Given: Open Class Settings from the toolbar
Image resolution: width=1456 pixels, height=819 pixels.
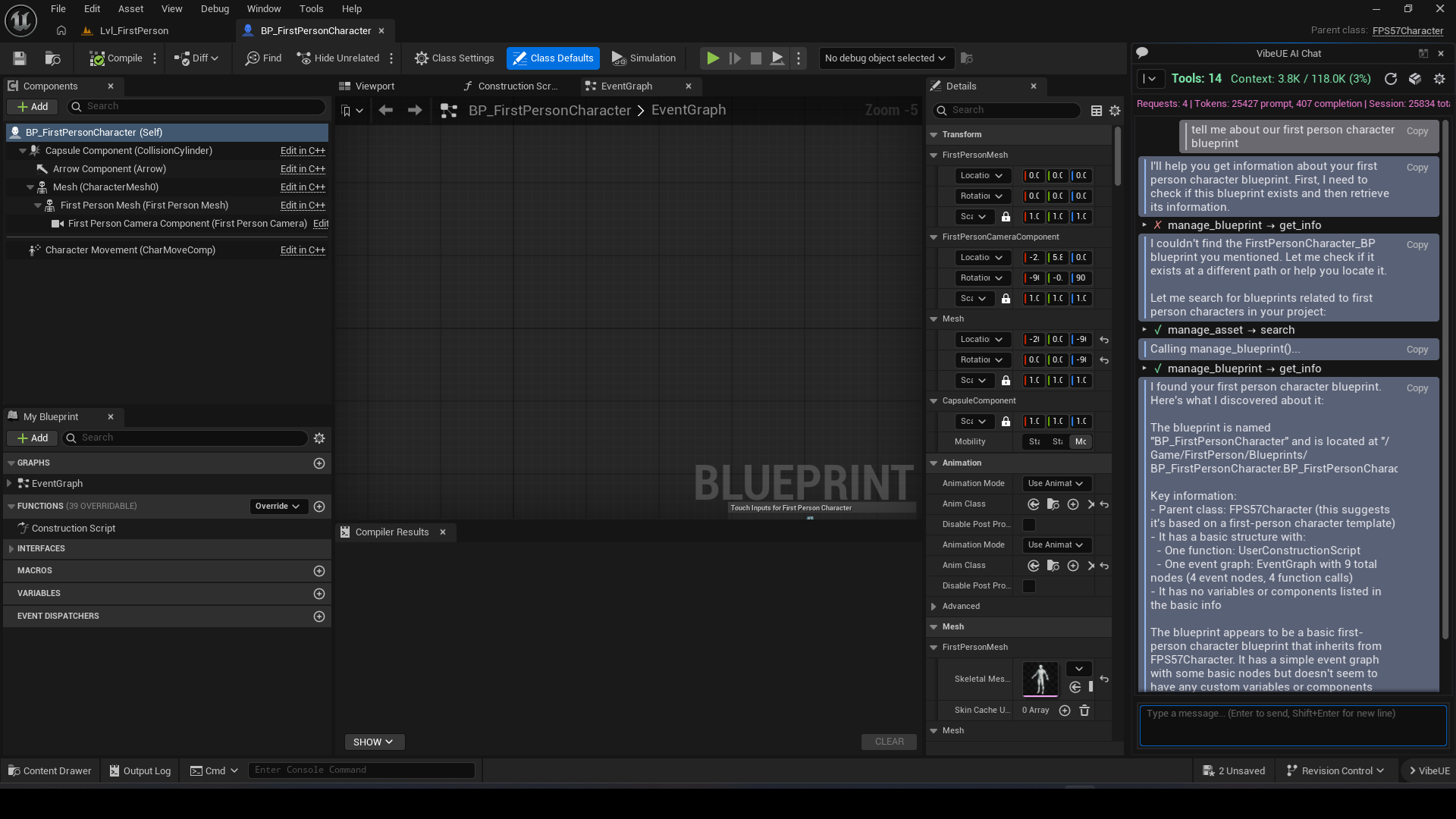Looking at the screenshot, I should (x=453, y=58).
